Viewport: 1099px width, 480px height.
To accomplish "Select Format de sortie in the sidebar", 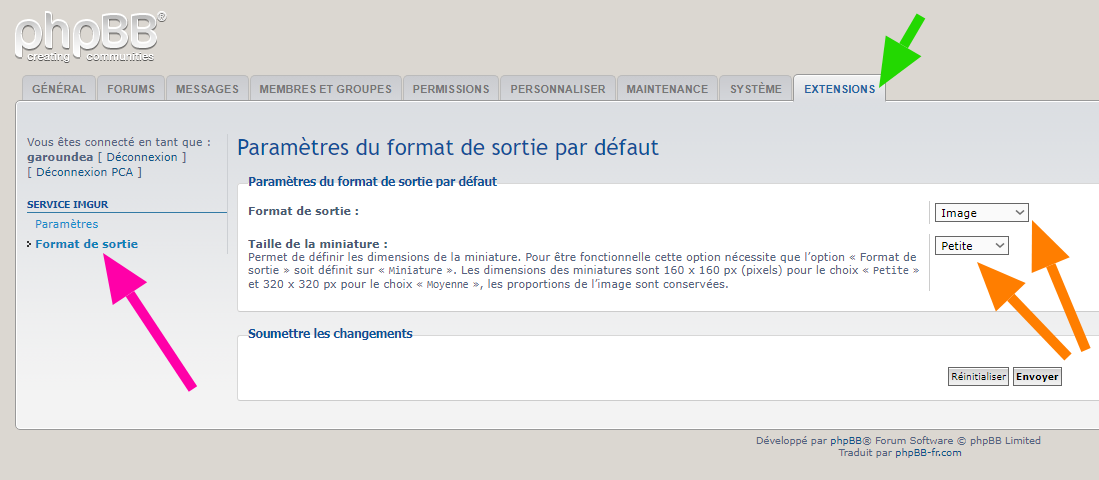I will pyautogui.click(x=86, y=244).
